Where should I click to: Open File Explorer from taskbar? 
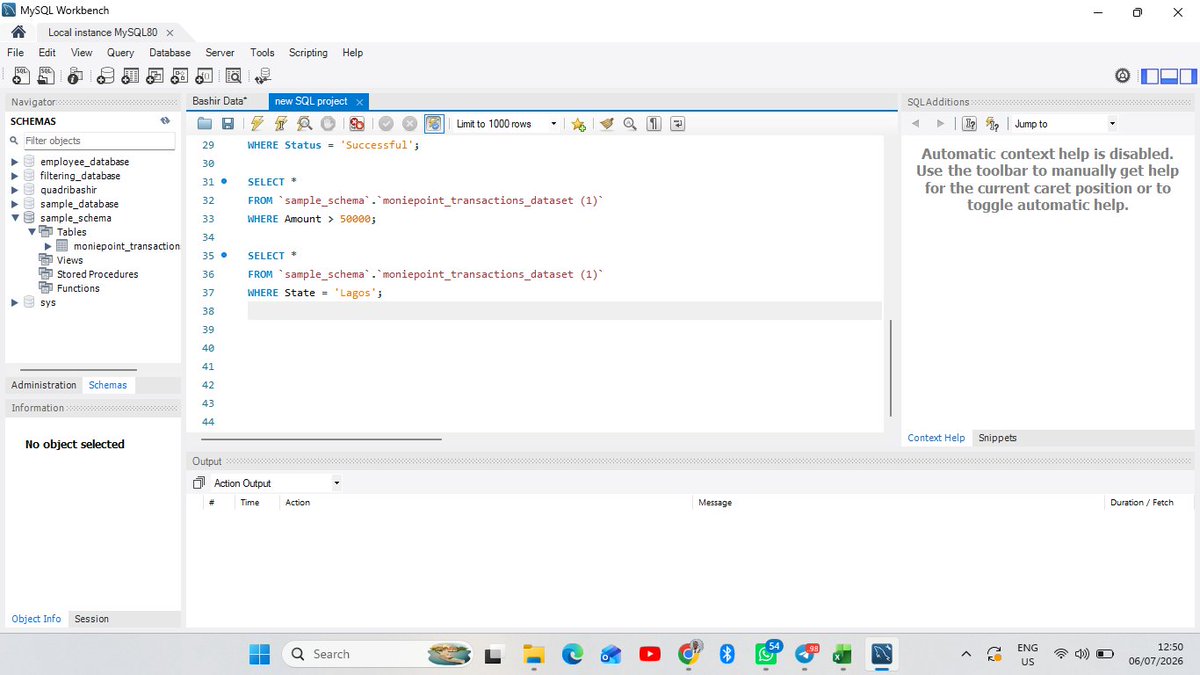pyautogui.click(x=533, y=654)
